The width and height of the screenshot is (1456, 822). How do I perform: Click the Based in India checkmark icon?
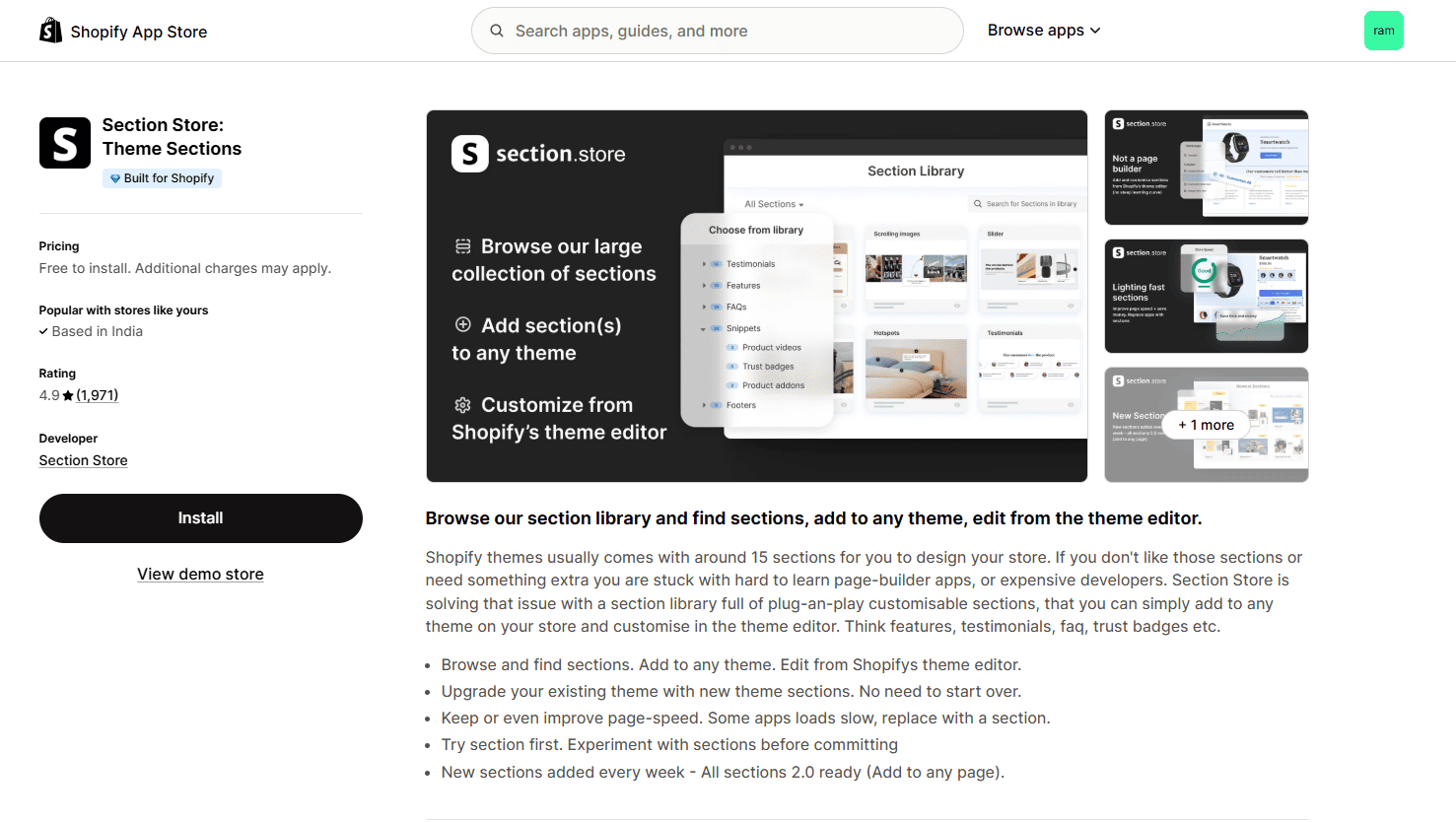point(43,331)
